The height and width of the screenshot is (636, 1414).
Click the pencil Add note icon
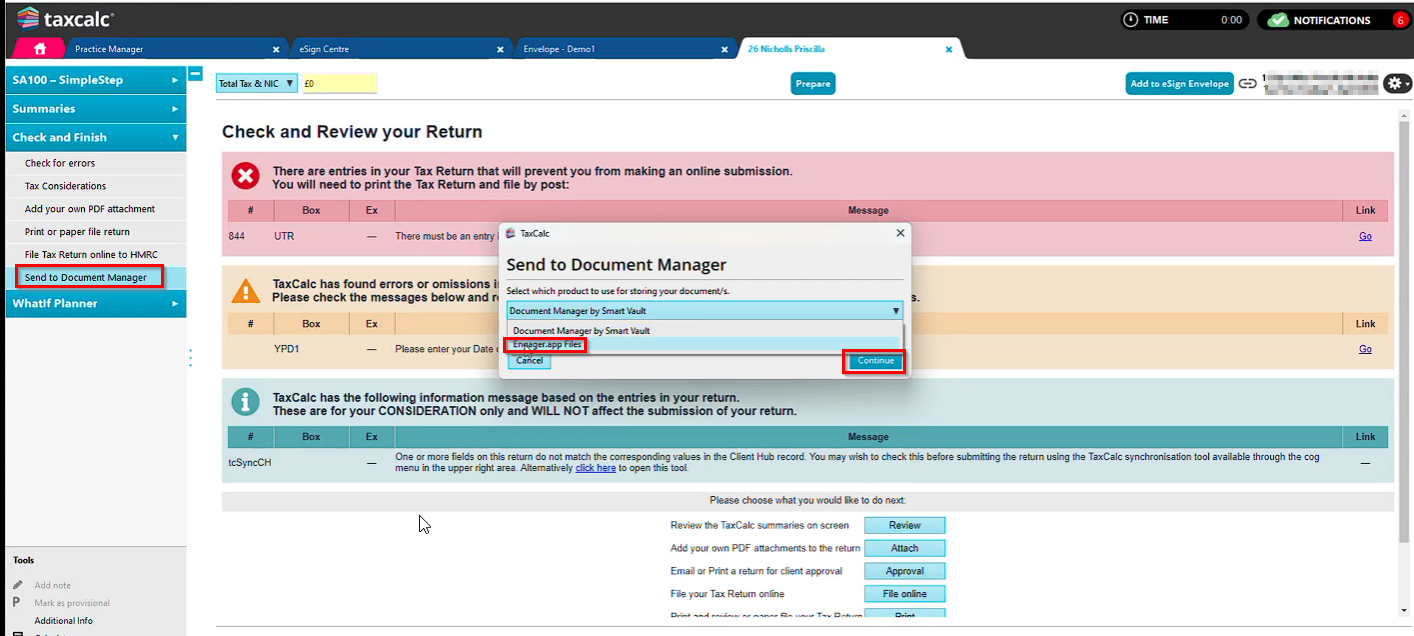click(x=18, y=585)
